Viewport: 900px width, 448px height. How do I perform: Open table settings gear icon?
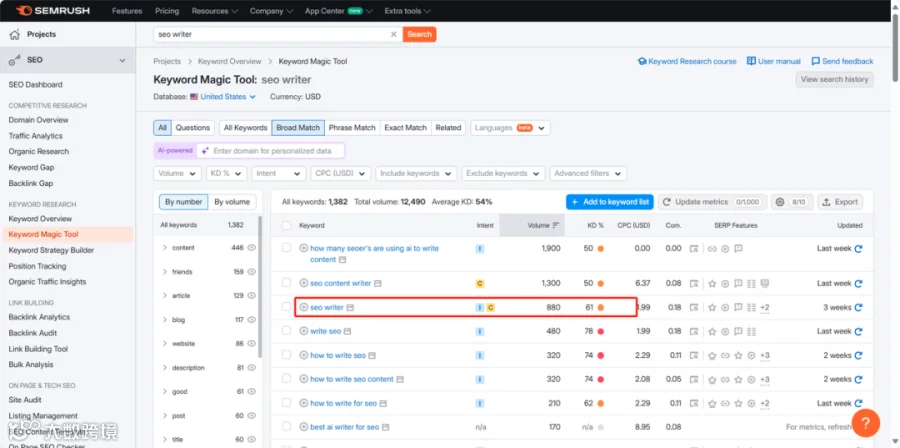tap(780, 202)
